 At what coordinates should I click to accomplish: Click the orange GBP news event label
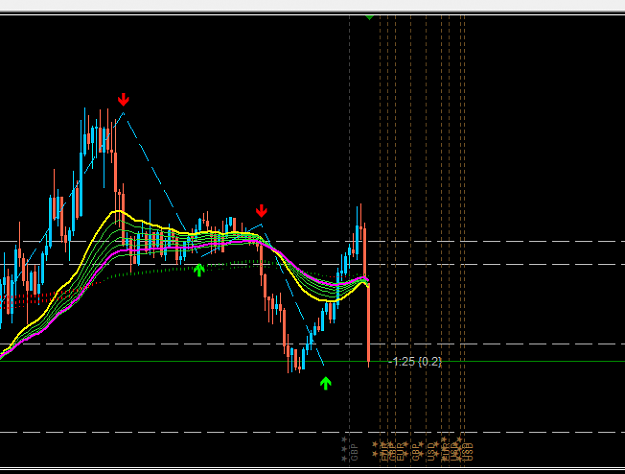click(417, 452)
